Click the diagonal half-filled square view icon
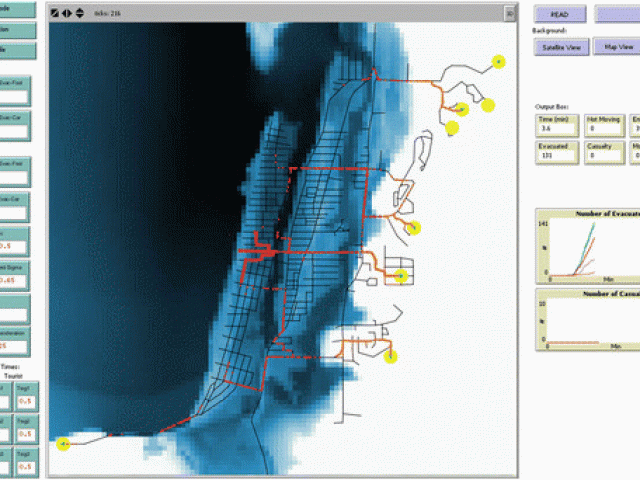This screenshot has height=480, width=640. (x=55, y=13)
